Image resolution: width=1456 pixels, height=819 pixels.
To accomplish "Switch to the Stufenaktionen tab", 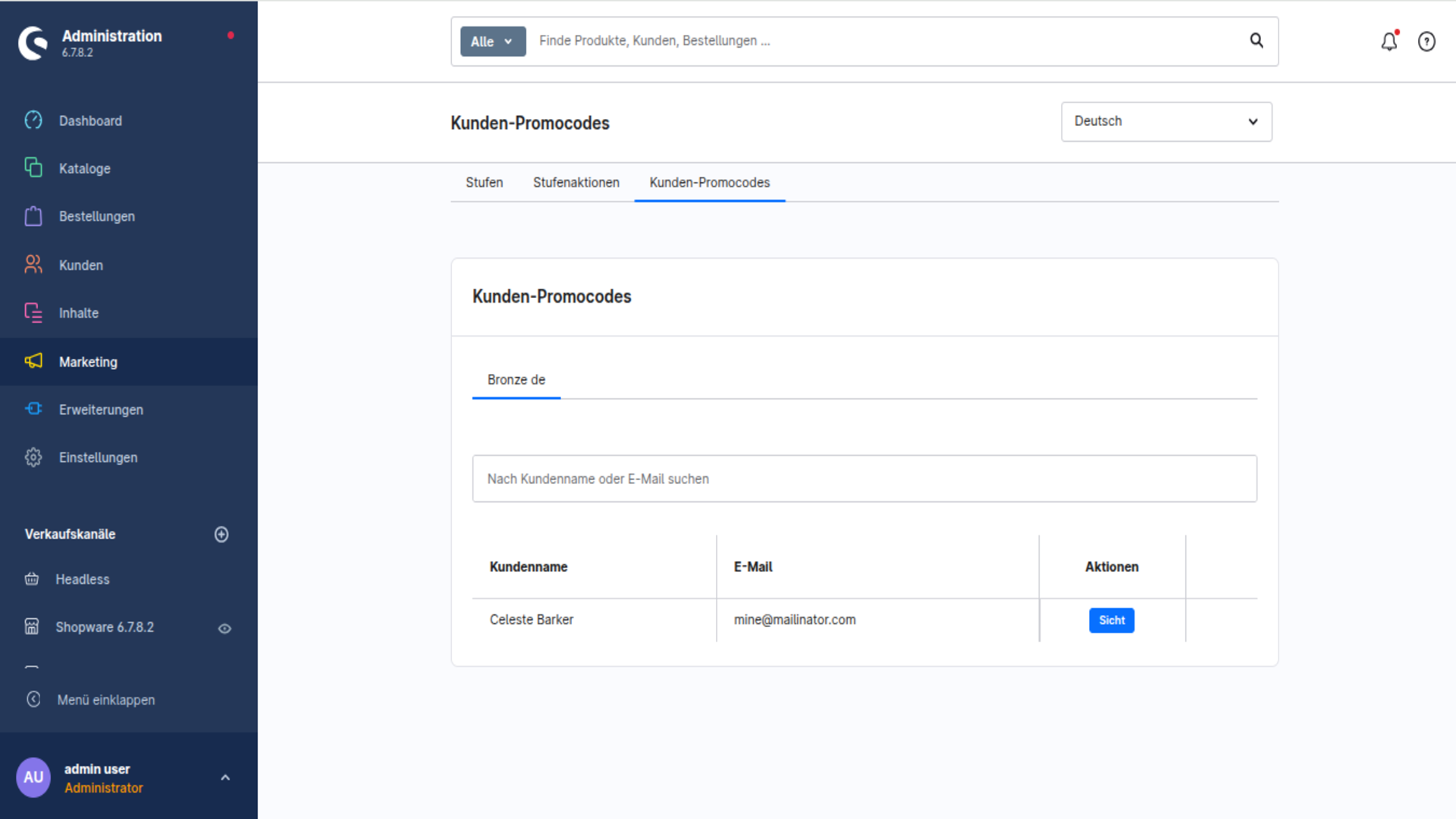I will pos(576,183).
